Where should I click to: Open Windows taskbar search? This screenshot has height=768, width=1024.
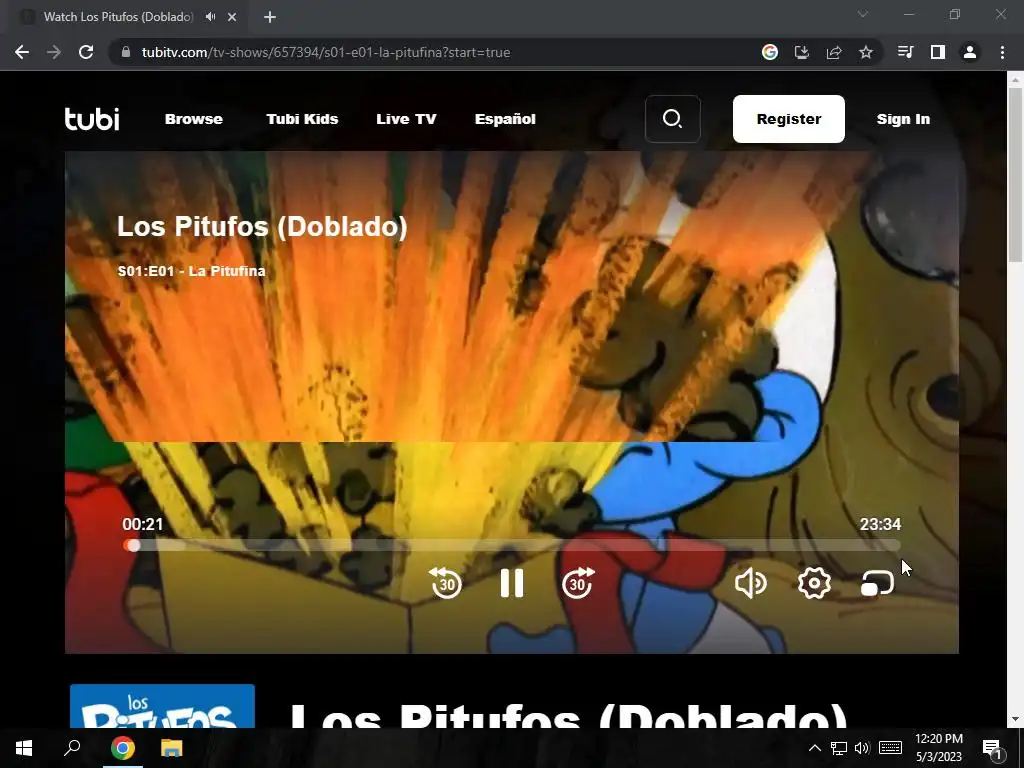[x=72, y=748]
